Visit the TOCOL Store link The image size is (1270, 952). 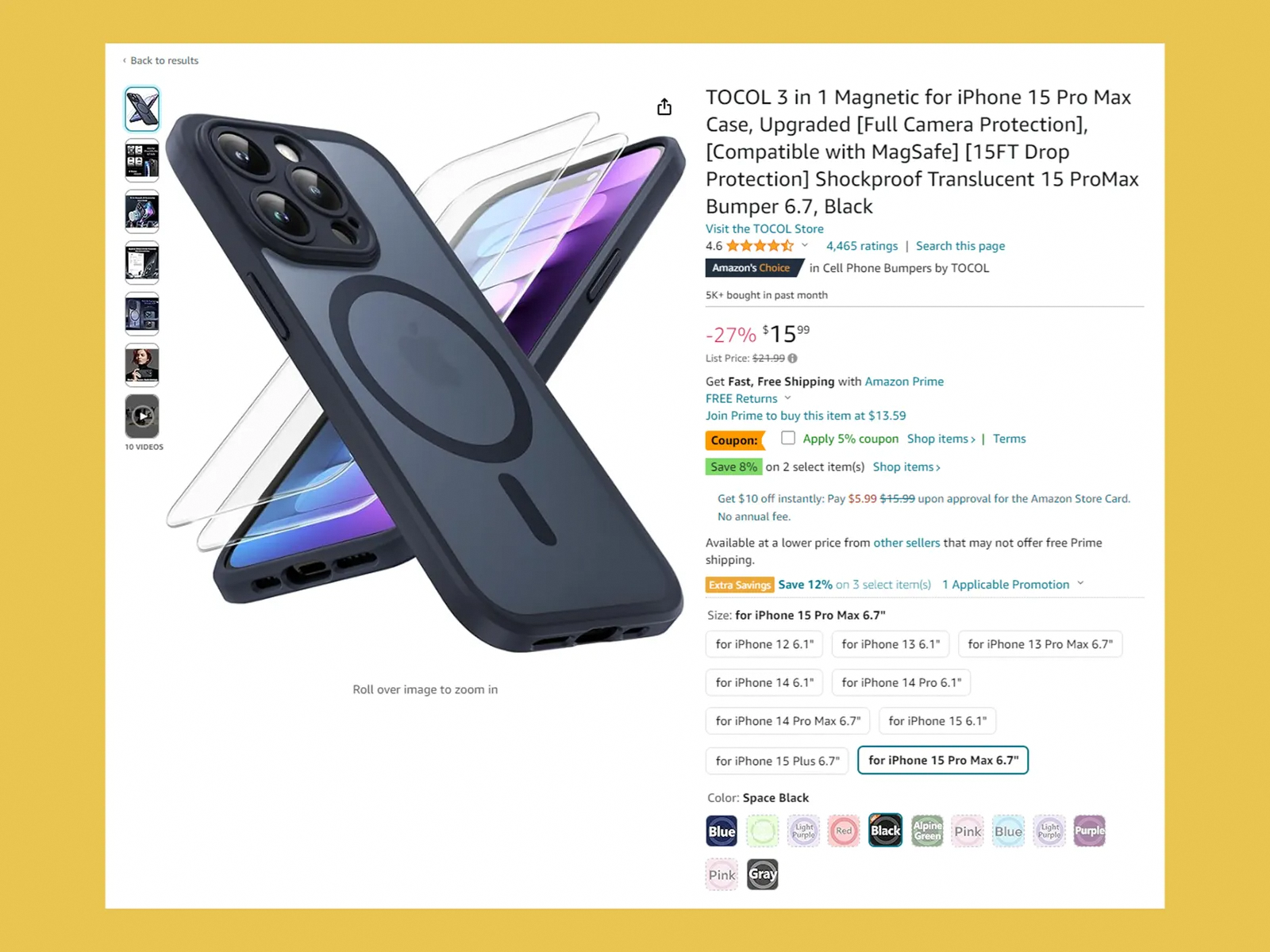(764, 228)
